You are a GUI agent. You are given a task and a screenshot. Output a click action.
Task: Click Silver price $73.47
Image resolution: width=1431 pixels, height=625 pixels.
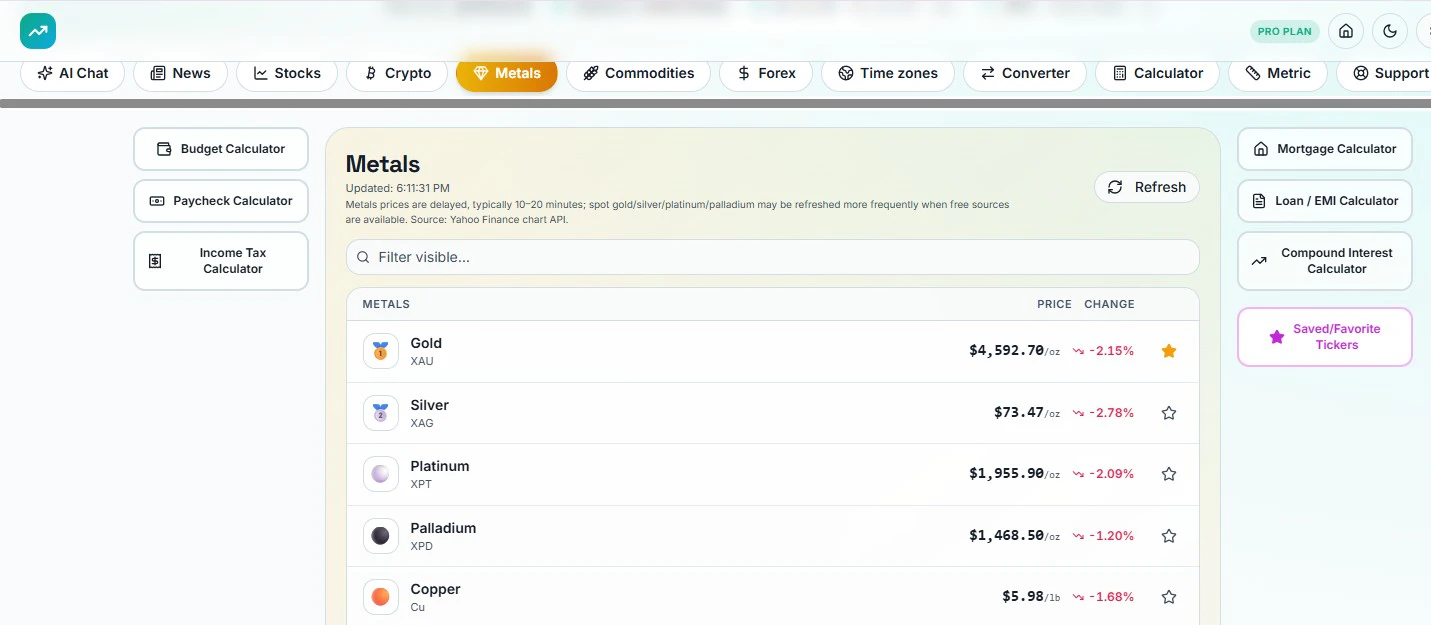1027,413
